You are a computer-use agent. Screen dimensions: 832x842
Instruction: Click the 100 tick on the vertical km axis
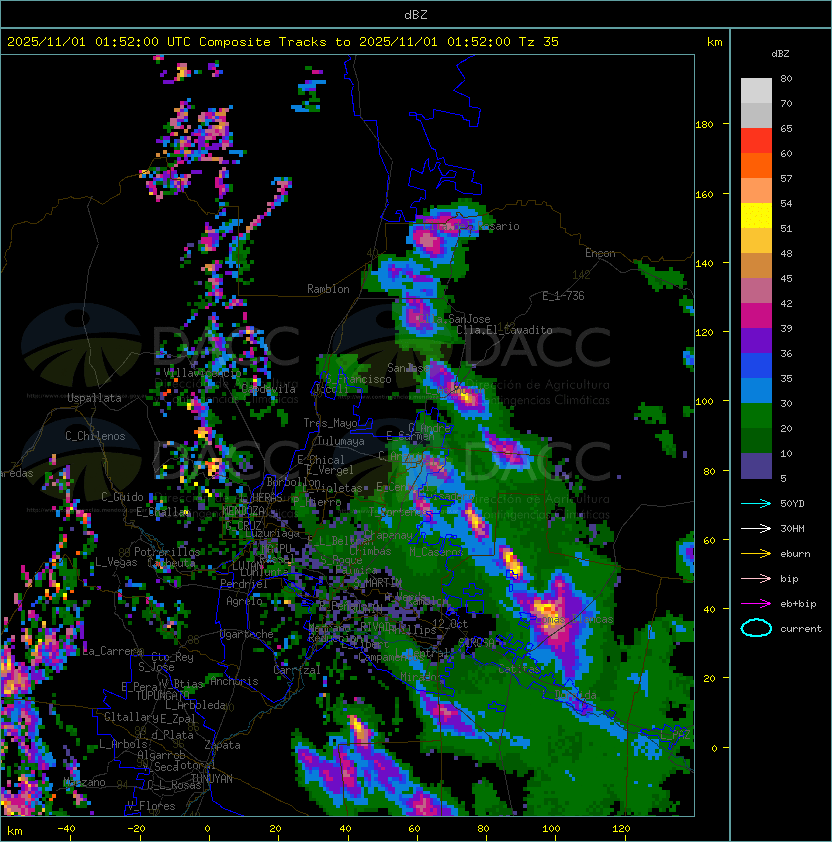[704, 402]
